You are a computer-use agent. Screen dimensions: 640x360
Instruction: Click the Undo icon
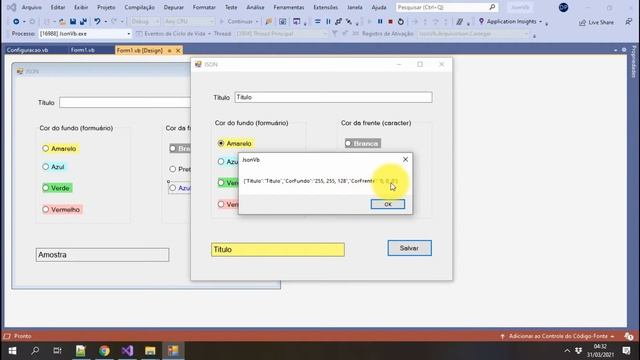coord(97,22)
